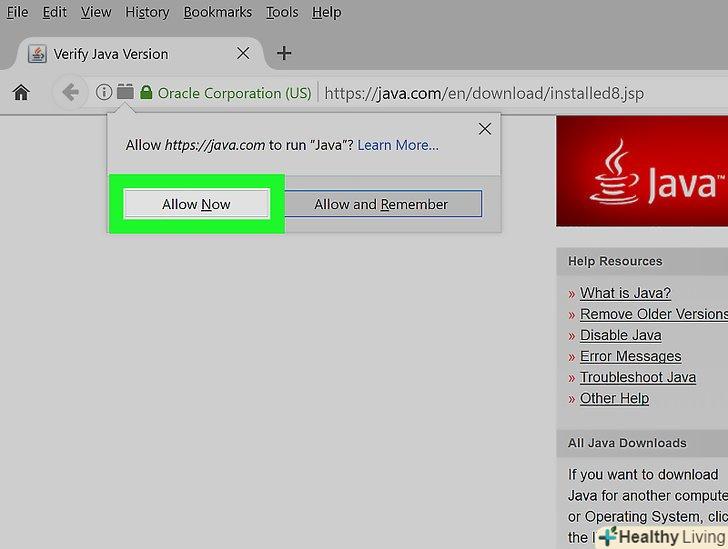Close the Verify Java Version tab
728x549 pixels.
click(243, 53)
